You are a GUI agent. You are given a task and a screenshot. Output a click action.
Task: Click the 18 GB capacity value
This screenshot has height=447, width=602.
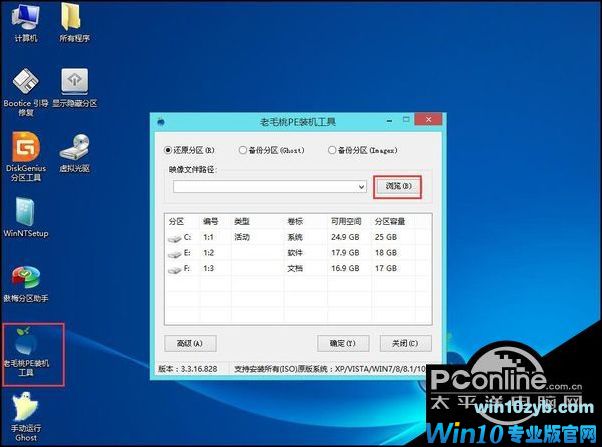pos(386,253)
